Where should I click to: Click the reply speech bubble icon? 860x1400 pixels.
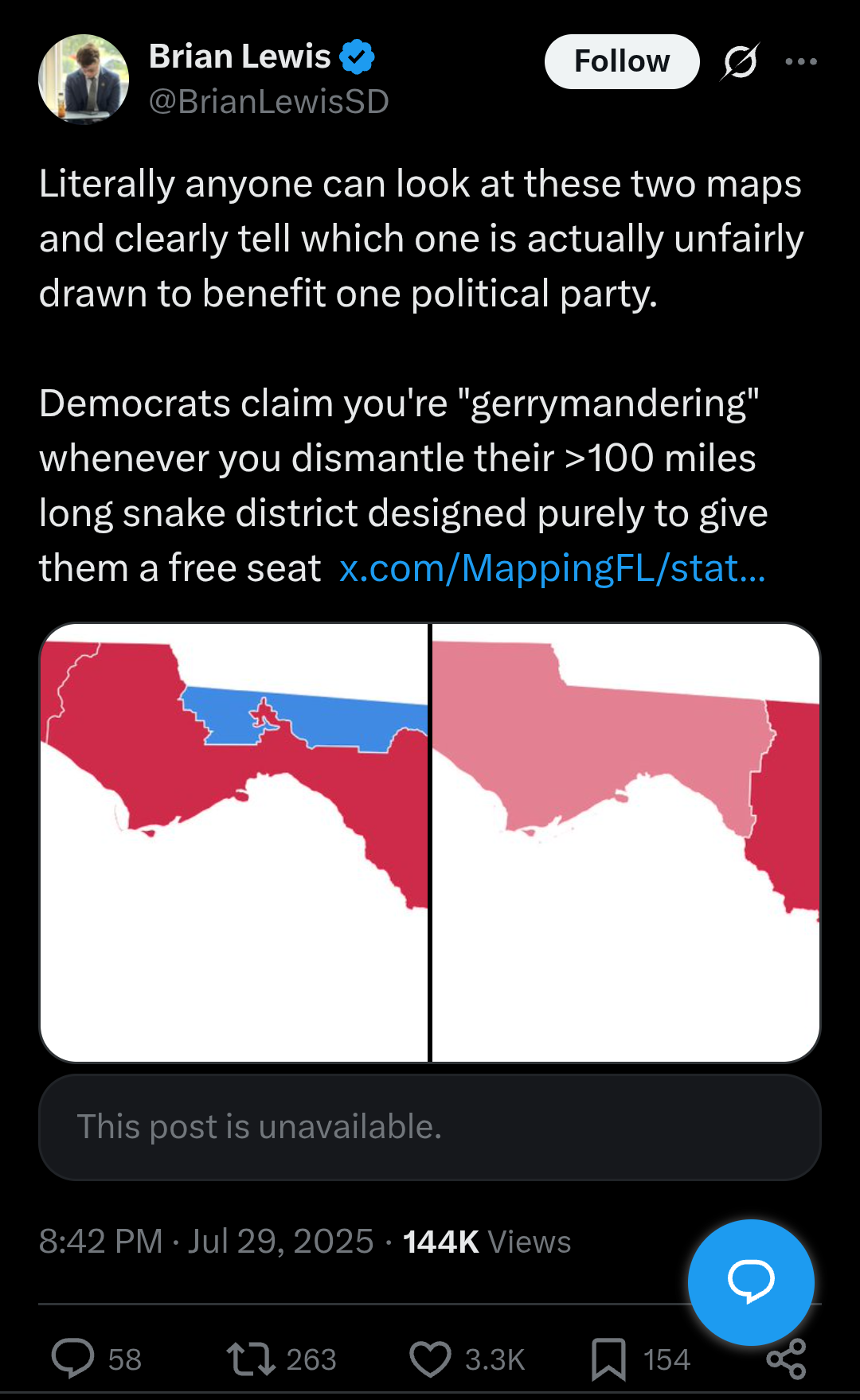[72, 1358]
